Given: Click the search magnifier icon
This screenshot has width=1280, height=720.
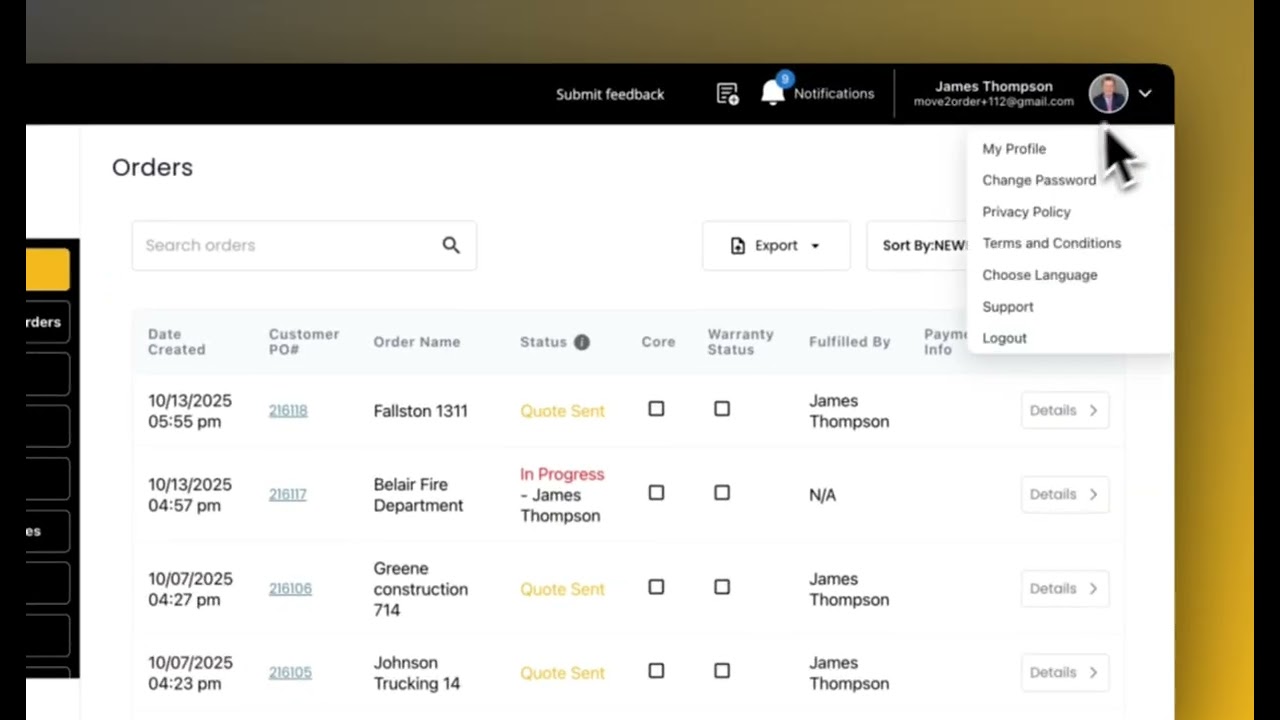Looking at the screenshot, I should point(451,245).
